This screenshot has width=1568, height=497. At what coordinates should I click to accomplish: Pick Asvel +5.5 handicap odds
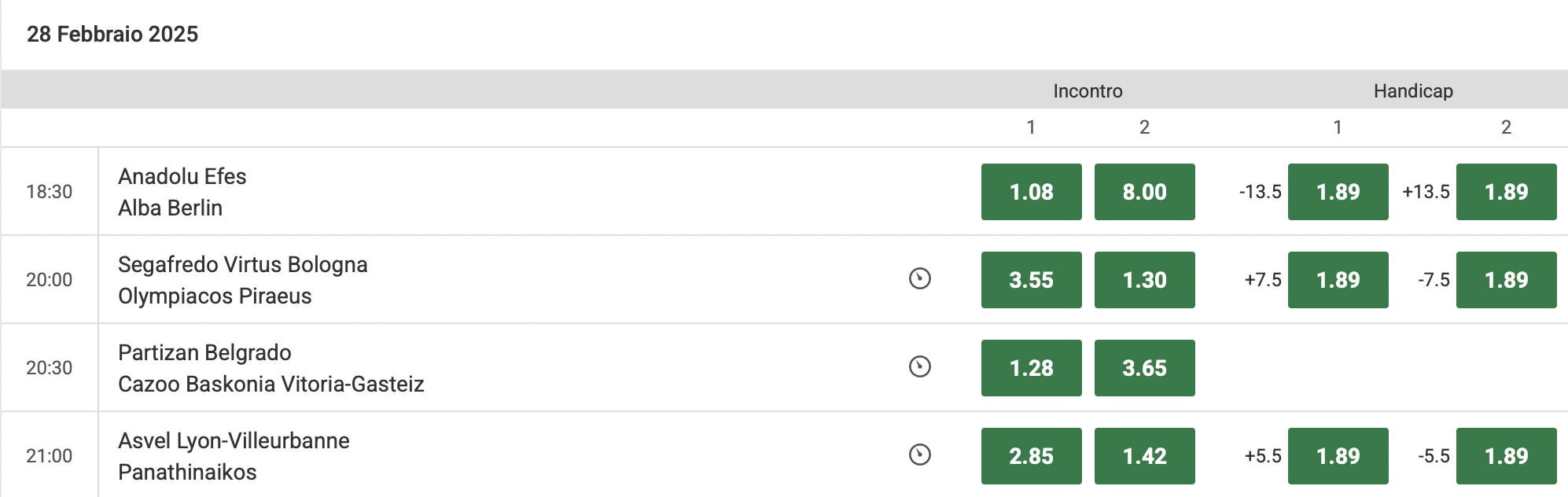[x=1338, y=456]
